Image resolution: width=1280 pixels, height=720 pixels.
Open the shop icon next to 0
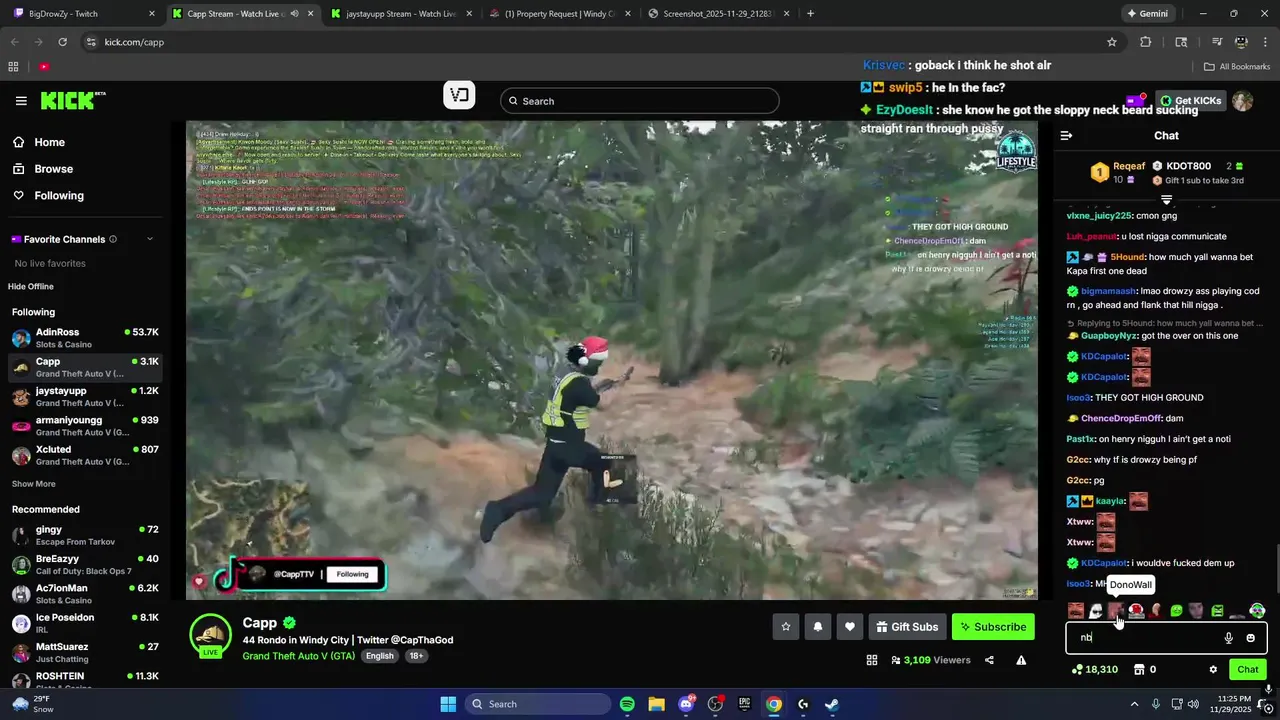1138,669
